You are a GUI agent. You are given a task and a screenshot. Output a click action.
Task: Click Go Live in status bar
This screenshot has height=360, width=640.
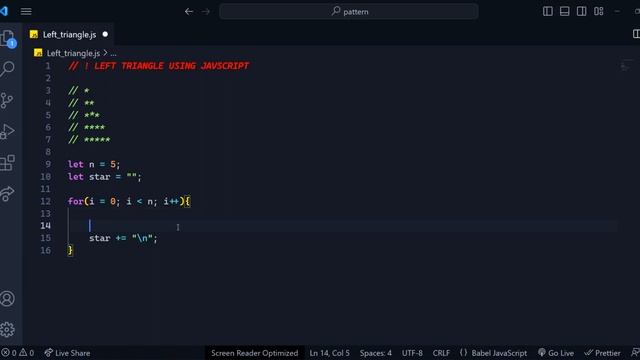coord(556,353)
